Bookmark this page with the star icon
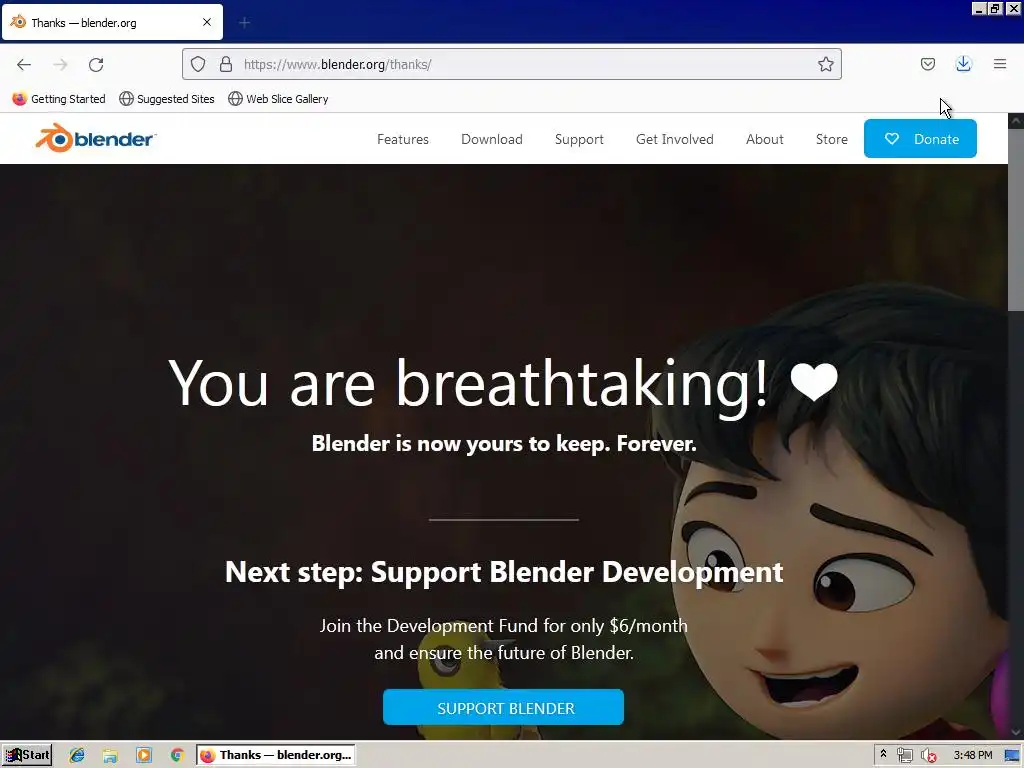The height and width of the screenshot is (768, 1024). click(825, 64)
